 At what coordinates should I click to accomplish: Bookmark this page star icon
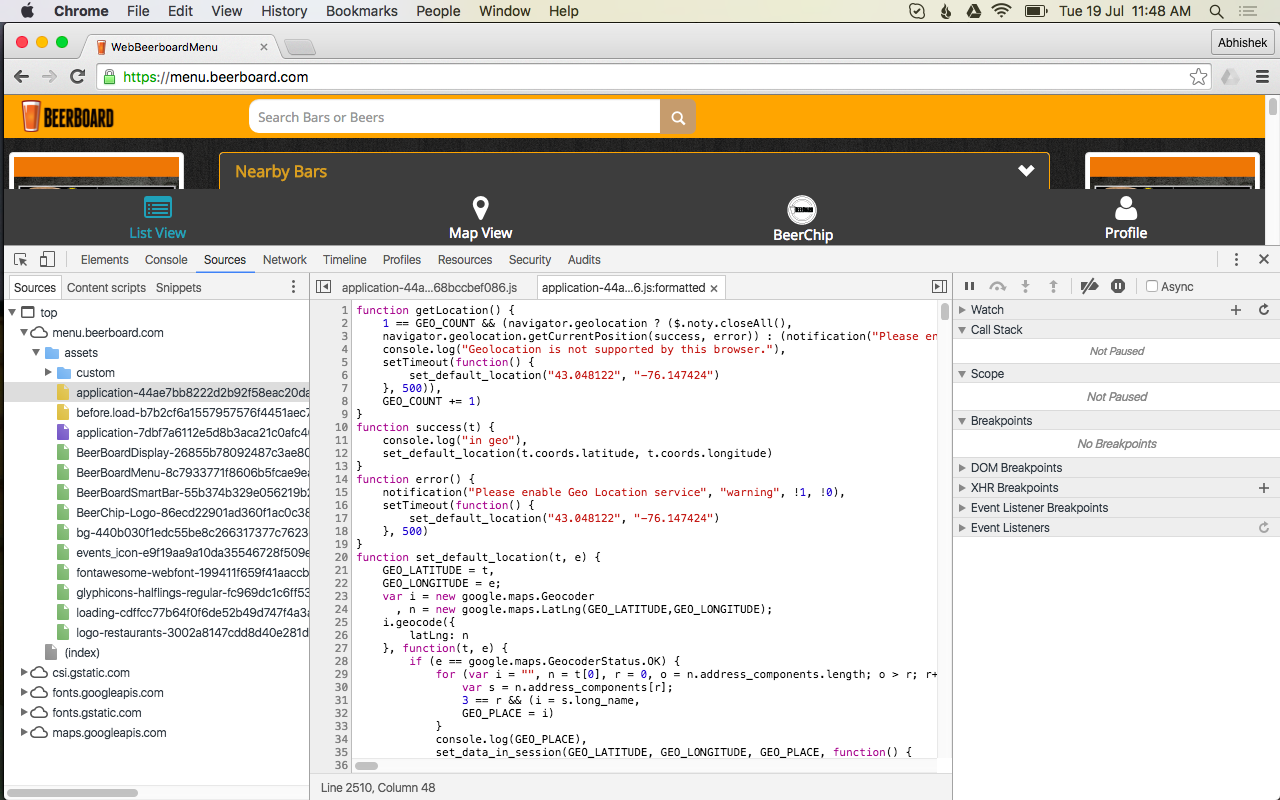(1198, 77)
